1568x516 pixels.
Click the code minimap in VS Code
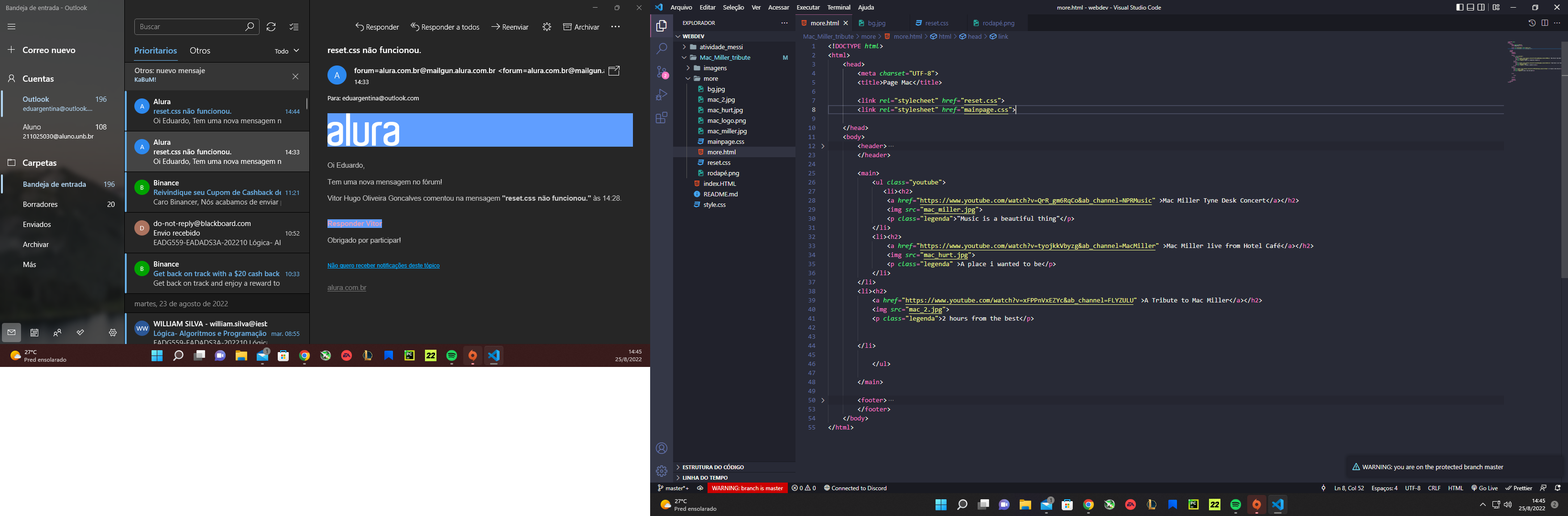click(x=1534, y=62)
